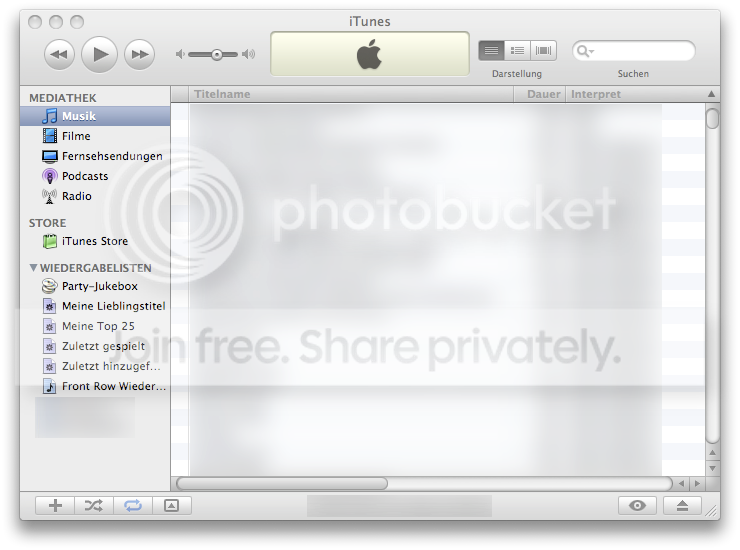Click the purple Podcasts icon
Viewport: 740px width, 550px height.
(50, 176)
